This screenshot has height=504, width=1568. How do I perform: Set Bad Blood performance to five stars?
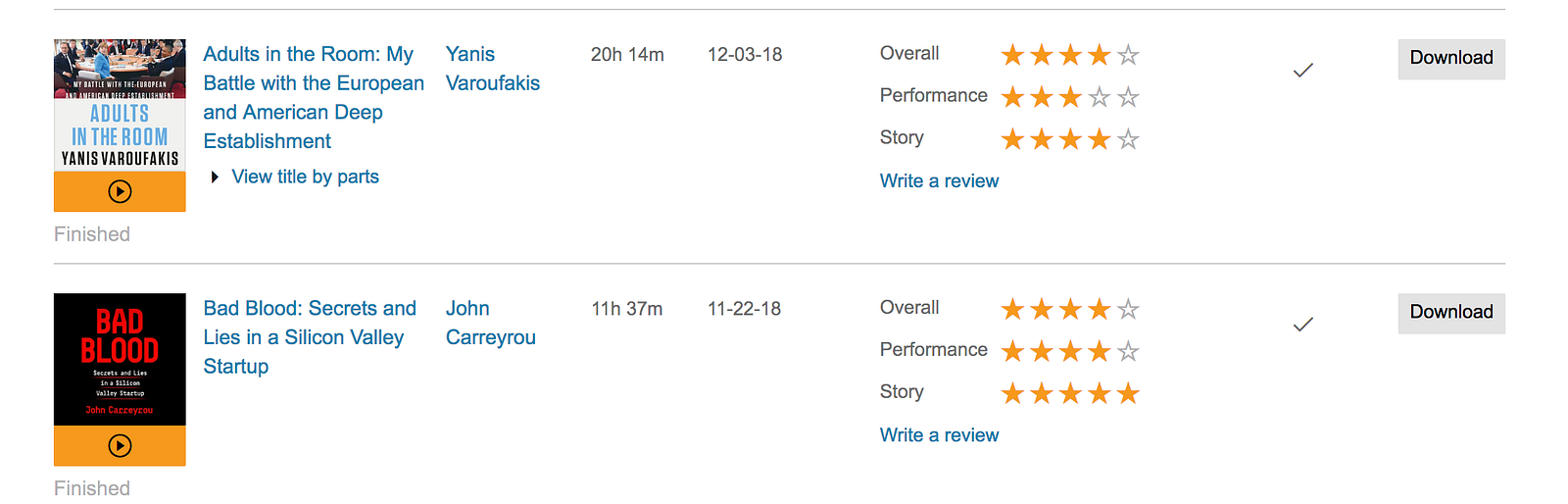[x=1128, y=351]
